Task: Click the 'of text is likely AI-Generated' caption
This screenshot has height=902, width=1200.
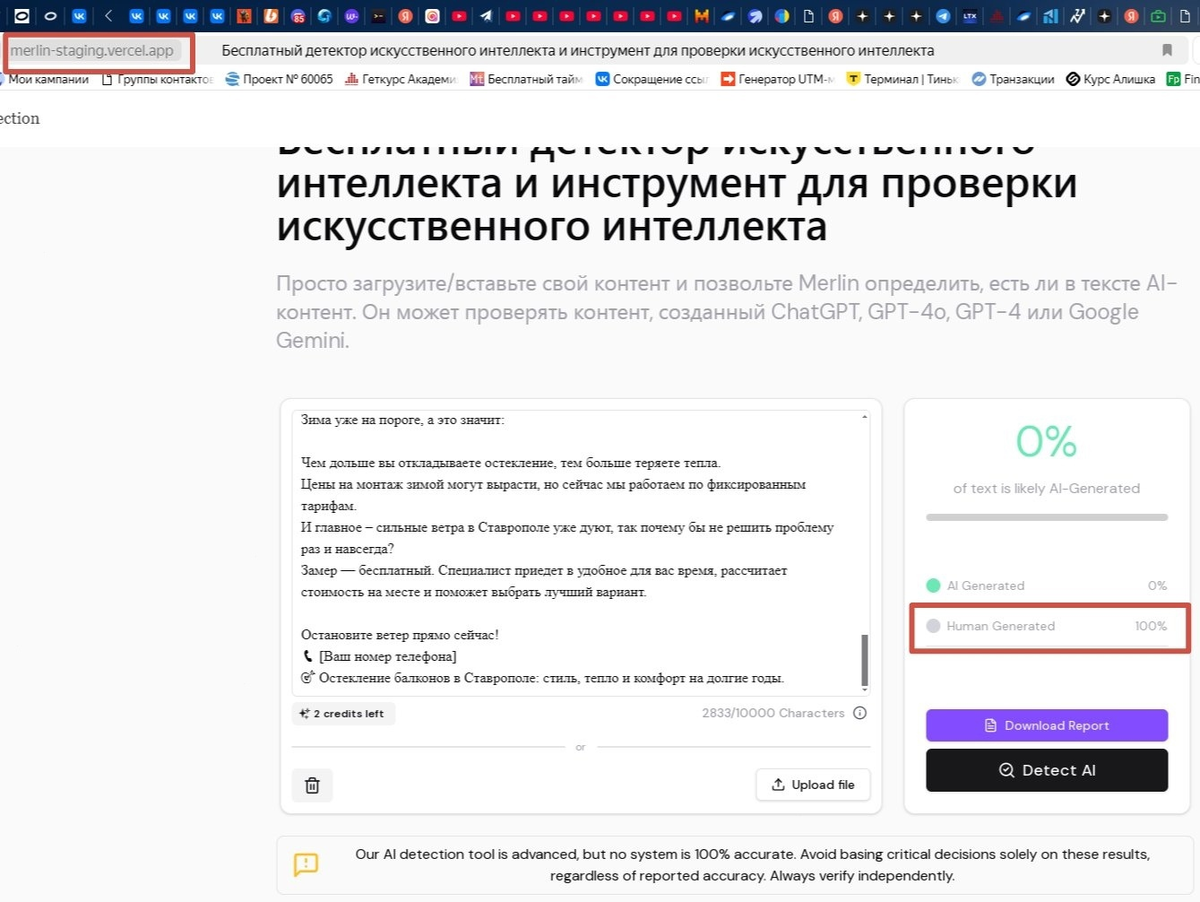Action: point(1047,488)
